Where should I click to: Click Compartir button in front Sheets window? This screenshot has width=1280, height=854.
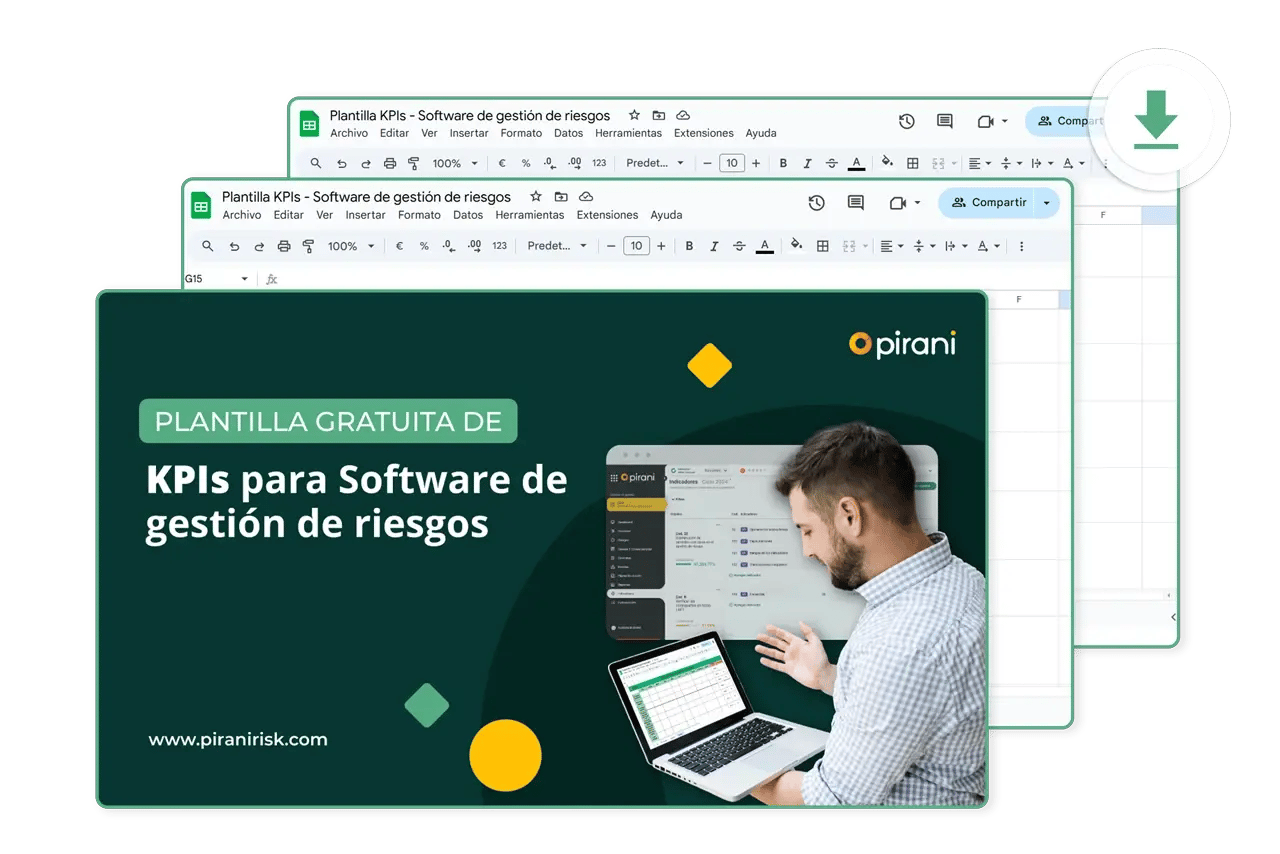click(x=988, y=203)
